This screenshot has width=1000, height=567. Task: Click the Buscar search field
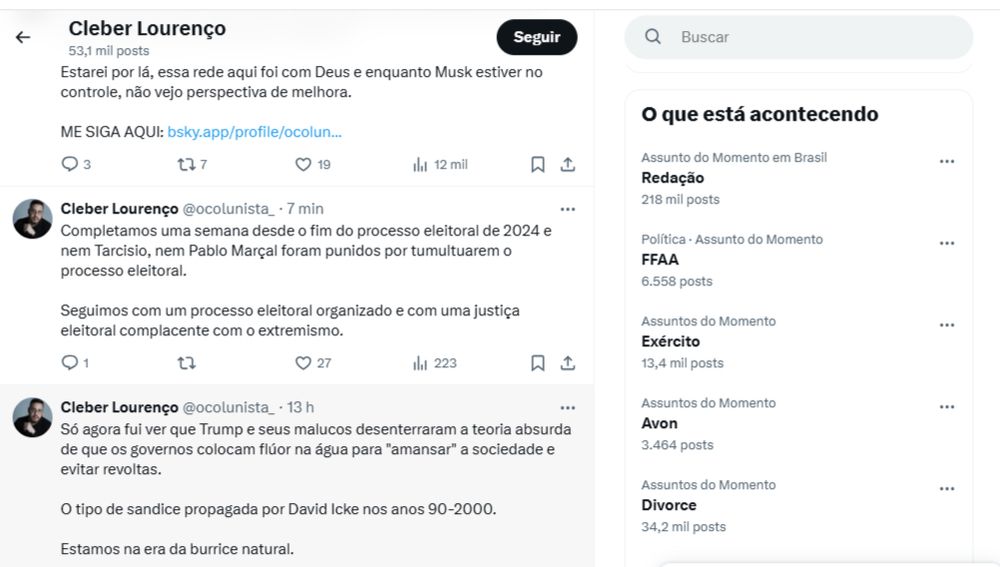point(798,37)
